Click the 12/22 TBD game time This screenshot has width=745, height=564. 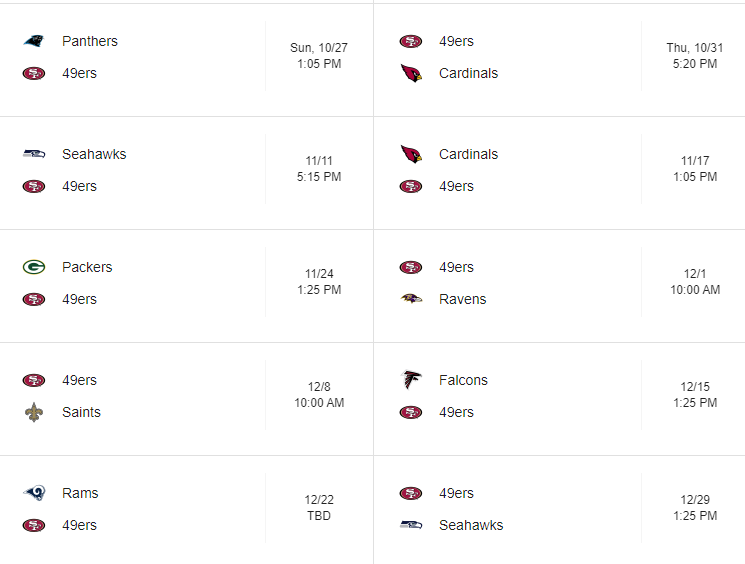(319, 507)
